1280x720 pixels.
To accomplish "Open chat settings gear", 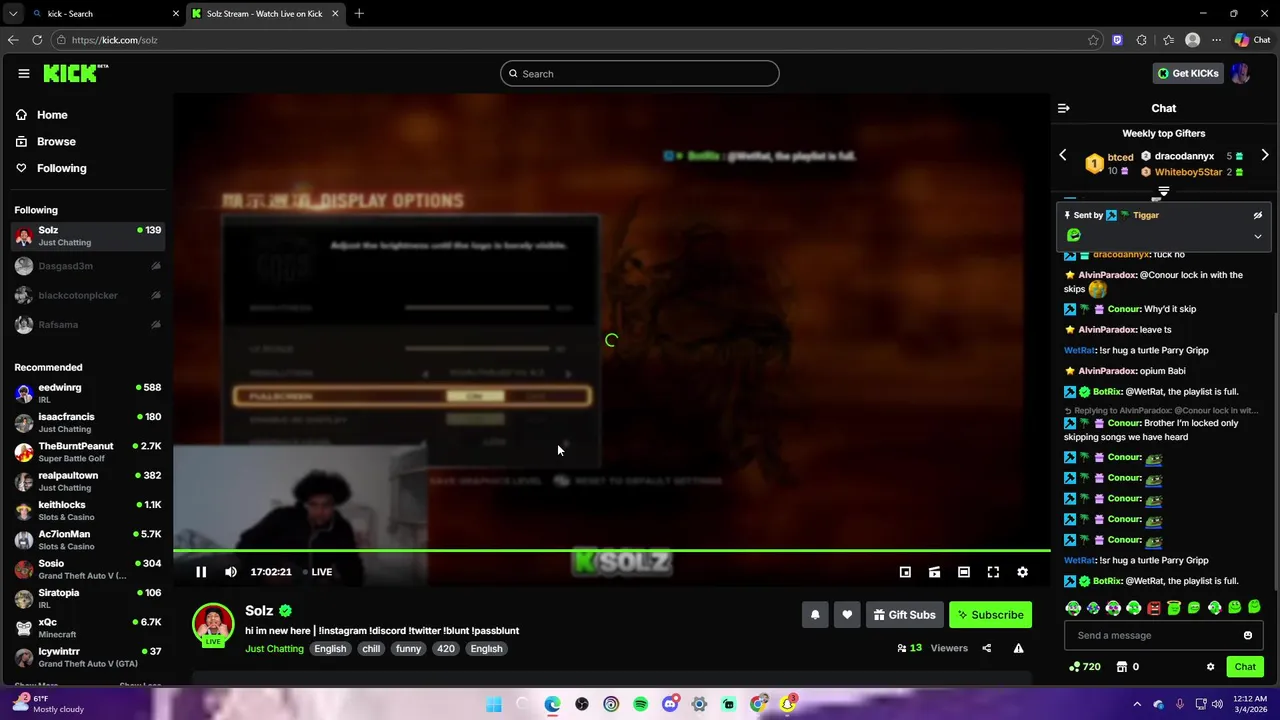I will [x=1210, y=667].
